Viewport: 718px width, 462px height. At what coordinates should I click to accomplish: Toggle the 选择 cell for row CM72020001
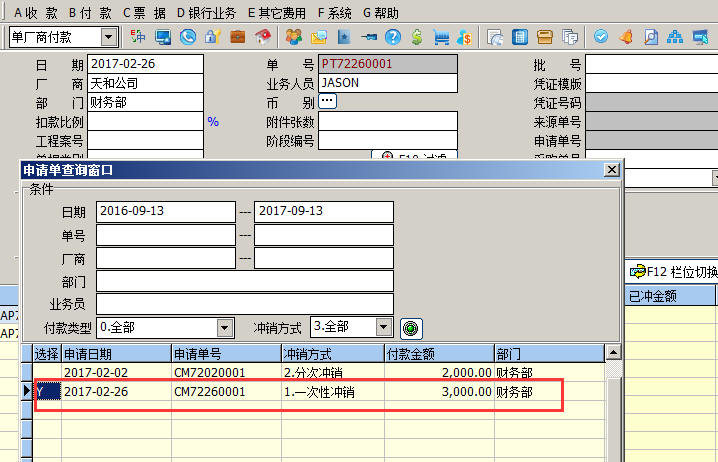(47, 372)
